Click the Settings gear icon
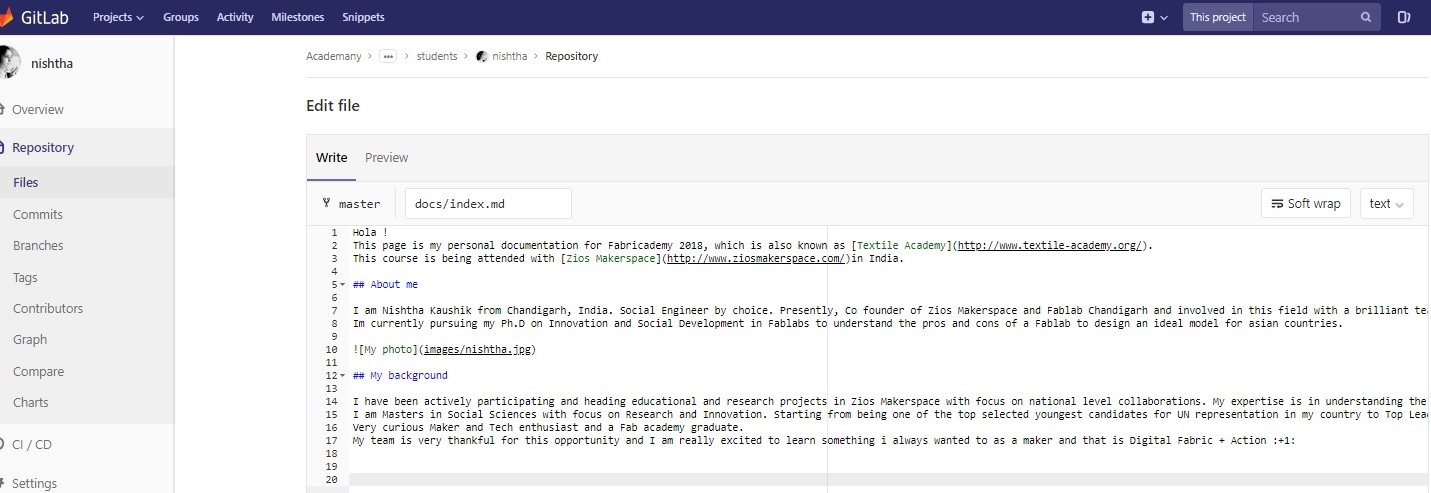1431x493 pixels. [x=2, y=483]
